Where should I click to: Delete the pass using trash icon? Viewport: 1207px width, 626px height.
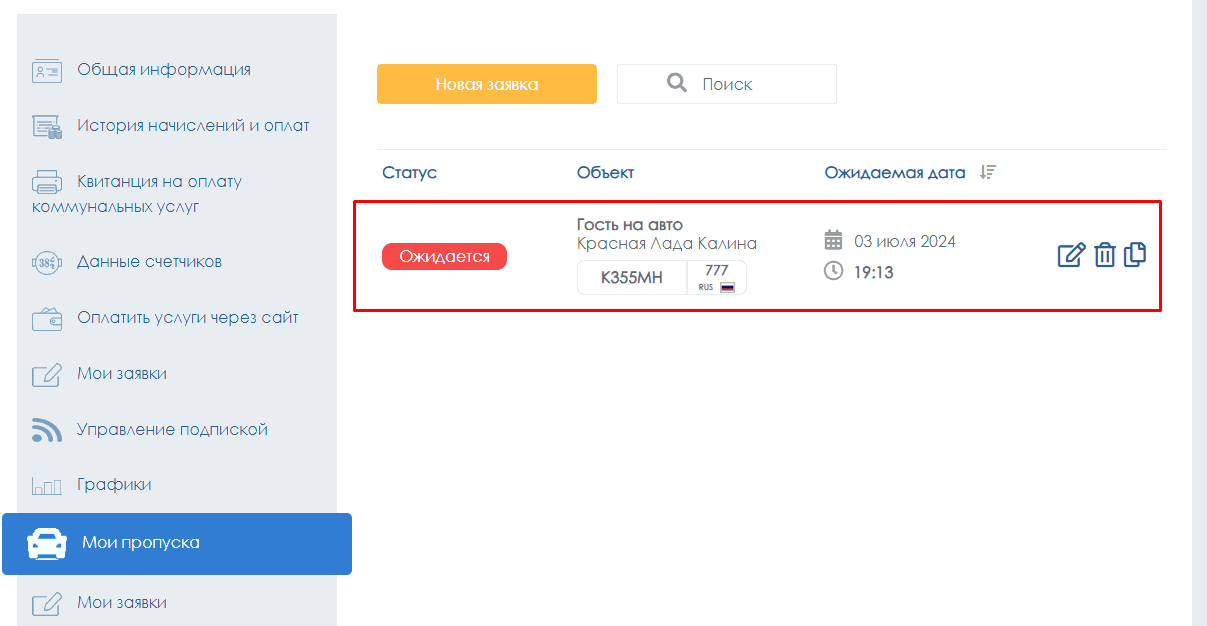click(1104, 255)
